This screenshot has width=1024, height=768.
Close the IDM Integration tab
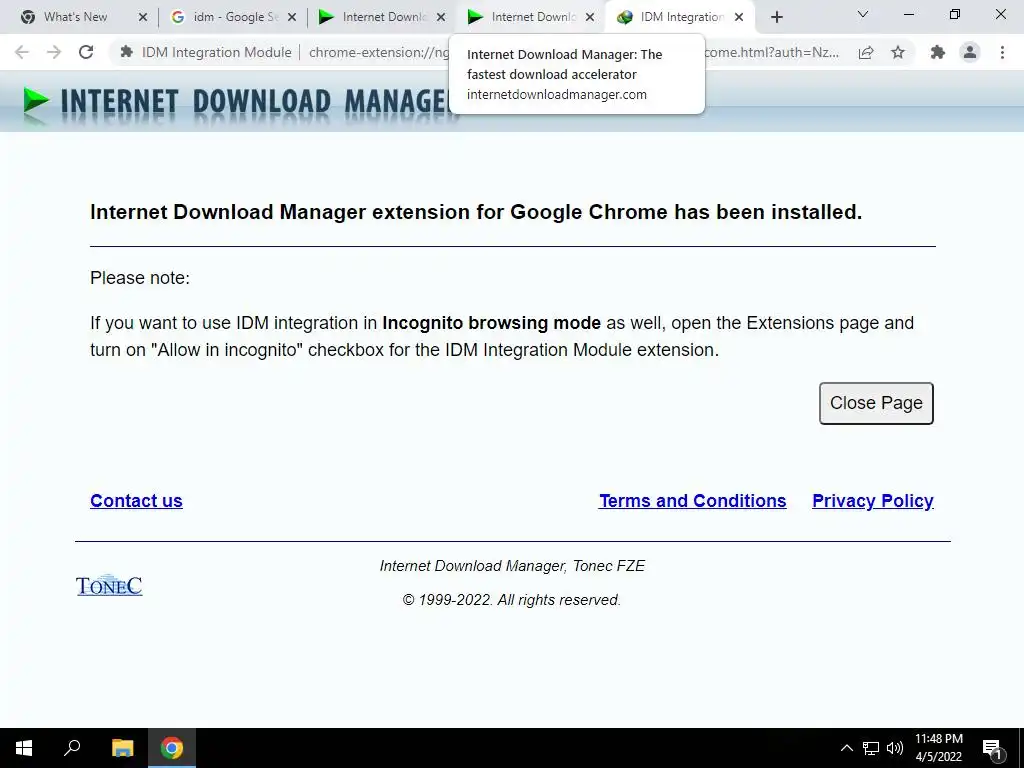point(739,18)
